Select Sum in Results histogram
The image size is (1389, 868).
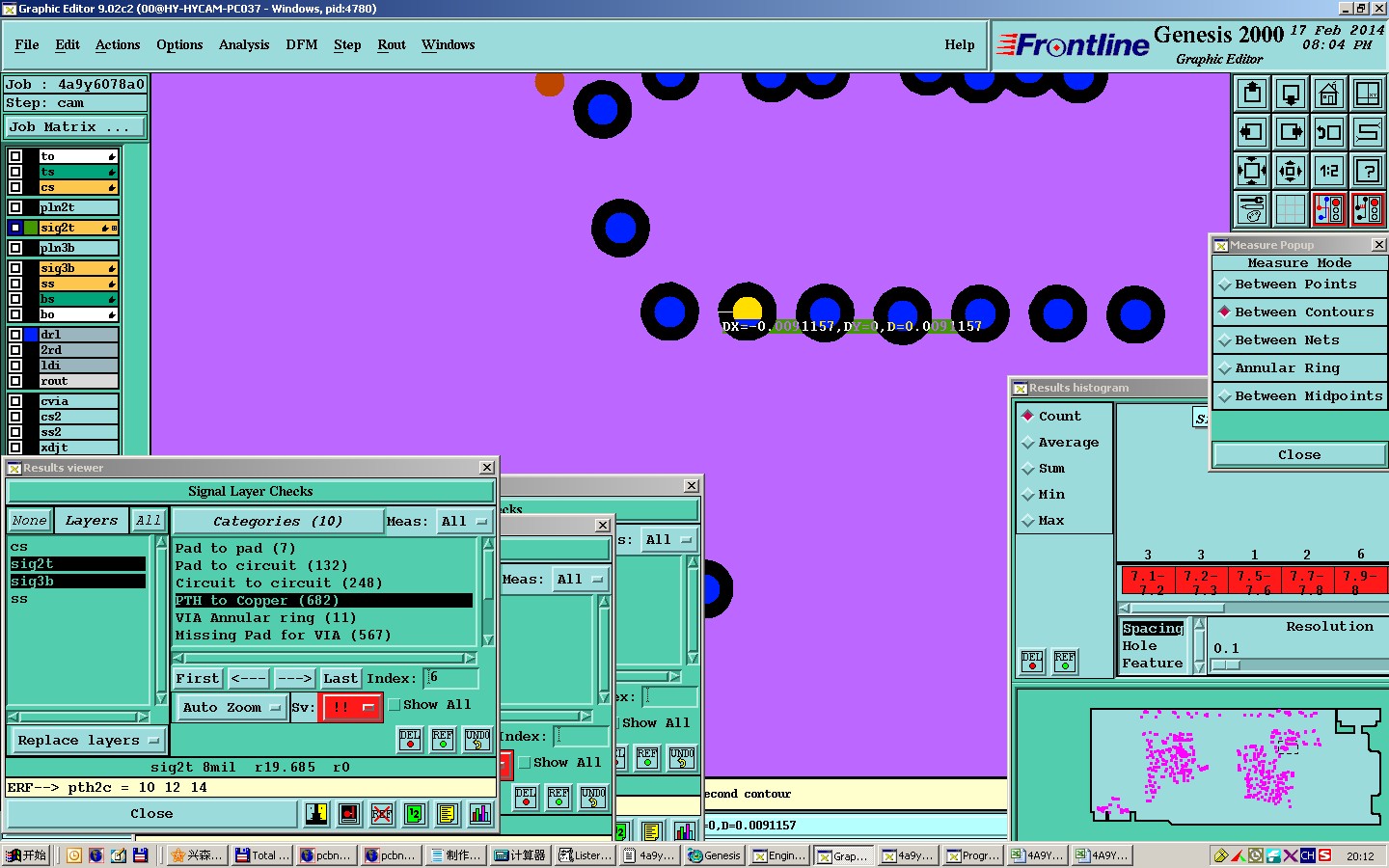(1044, 469)
